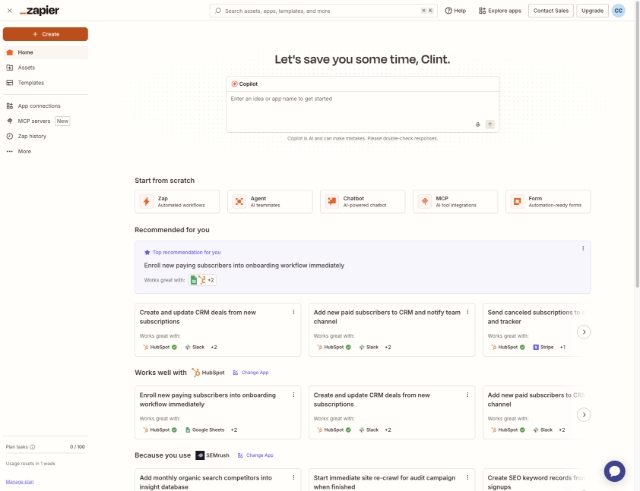Click the Templates sidebar icon
640x491 pixels.
coord(10,82)
